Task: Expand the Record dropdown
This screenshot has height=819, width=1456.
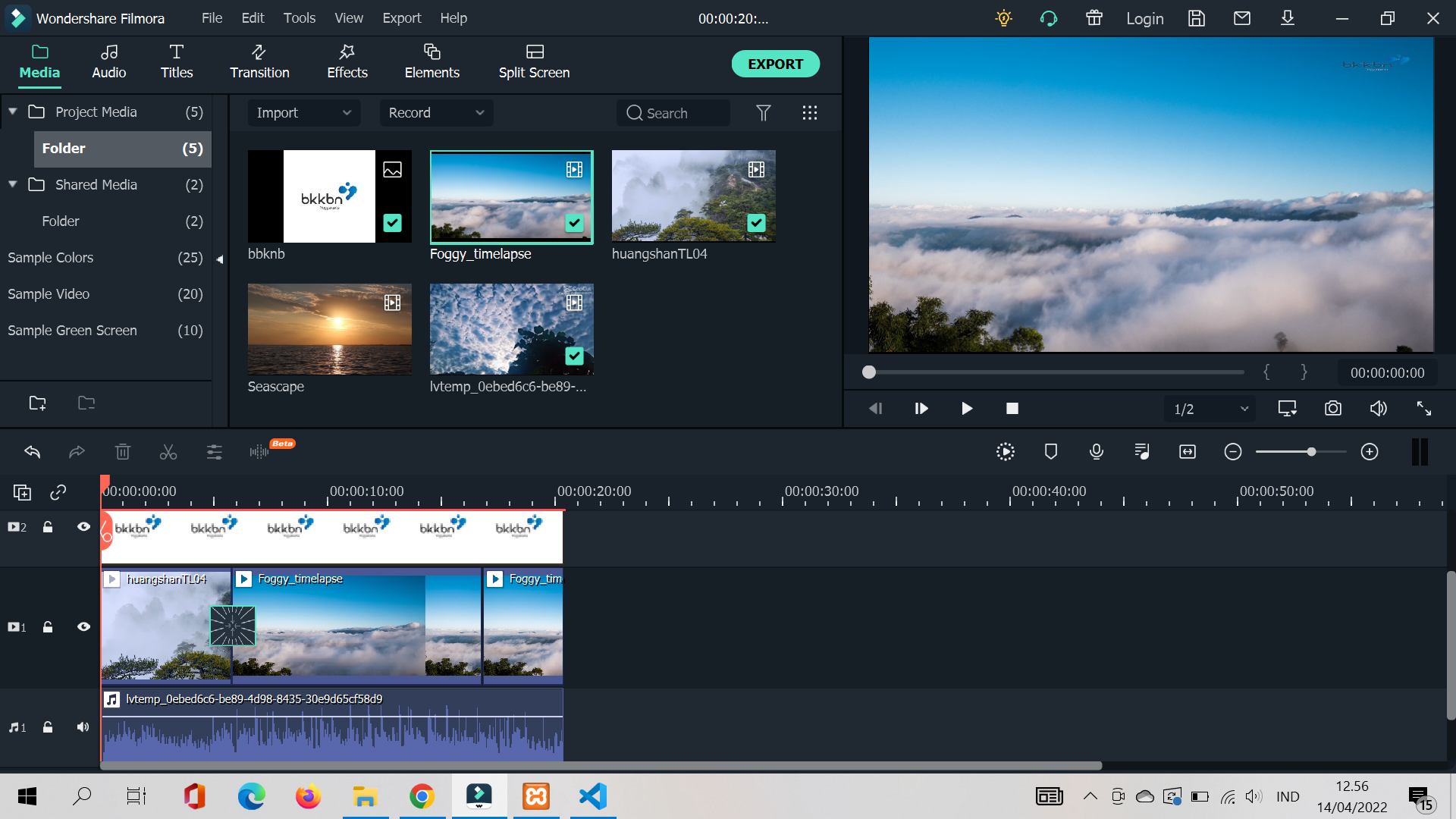Action: point(436,113)
